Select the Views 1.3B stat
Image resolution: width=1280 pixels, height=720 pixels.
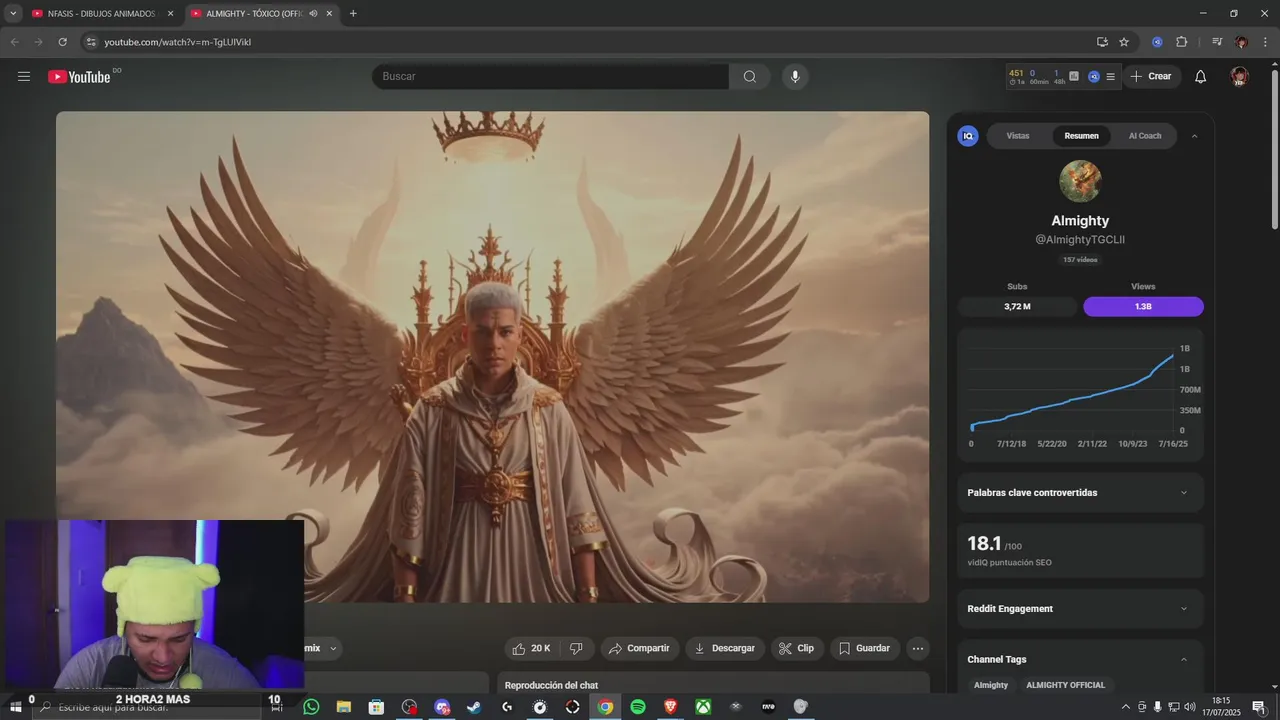click(1143, 307)
